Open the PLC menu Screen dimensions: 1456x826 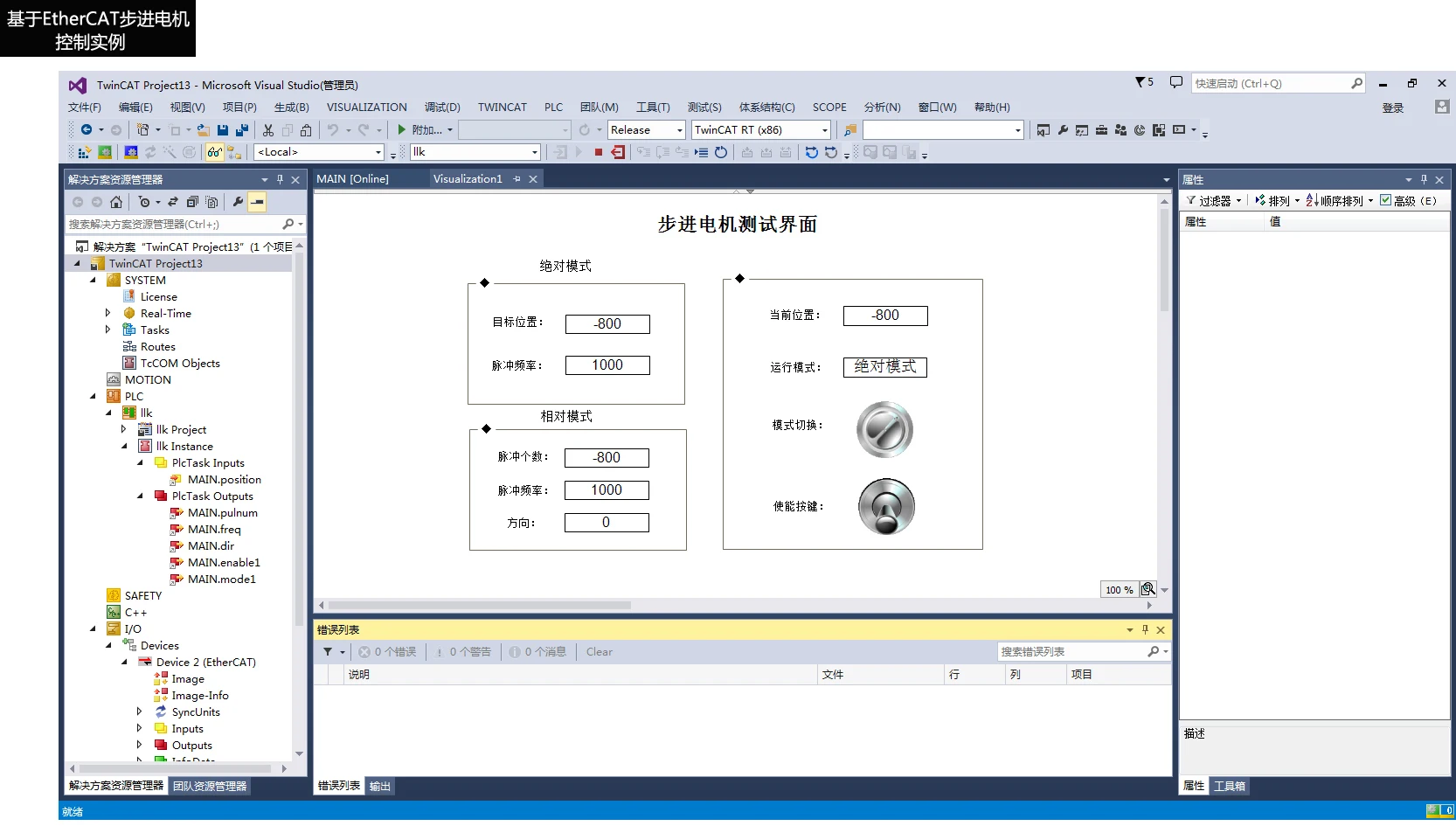pyautogui.click(x=554, y=108)
